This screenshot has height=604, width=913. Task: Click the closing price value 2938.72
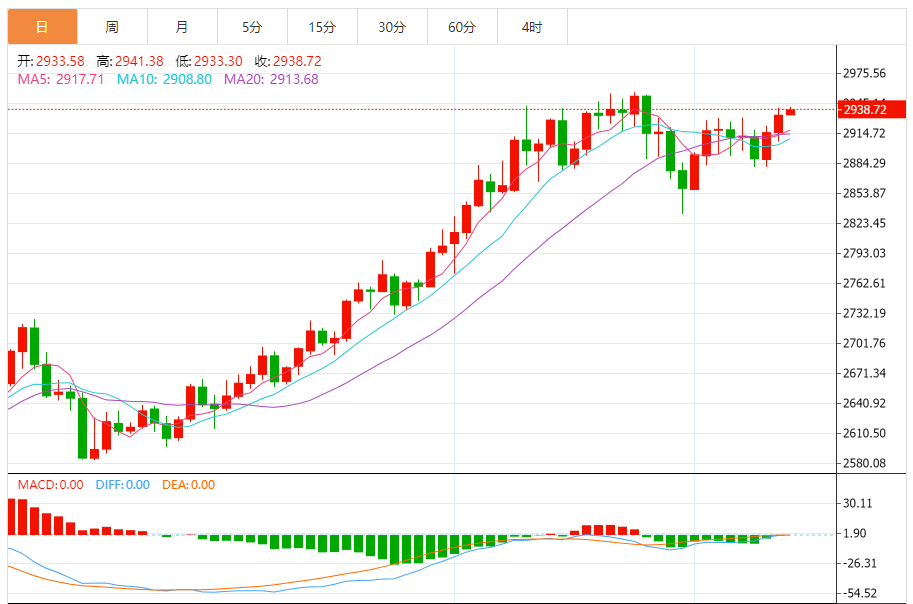(297, 61)
